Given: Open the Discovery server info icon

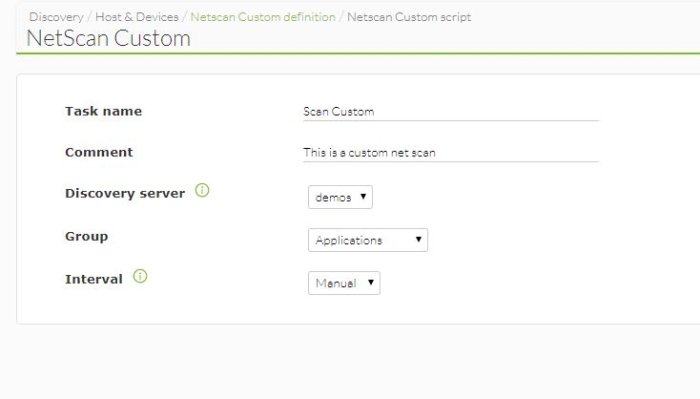Looking at the screenshot, I should (x=202, y=191).
